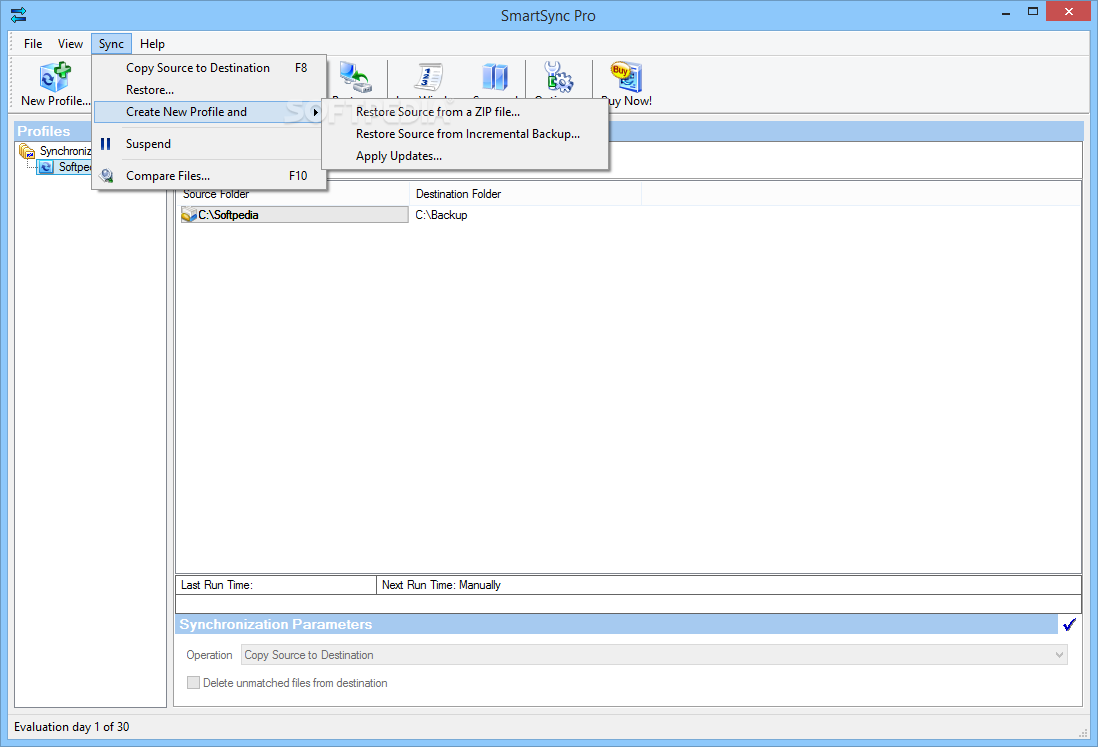This screenshot has width=1098, height=747.
Task: Click the Destination Folder column header
Action: (525, 194)
